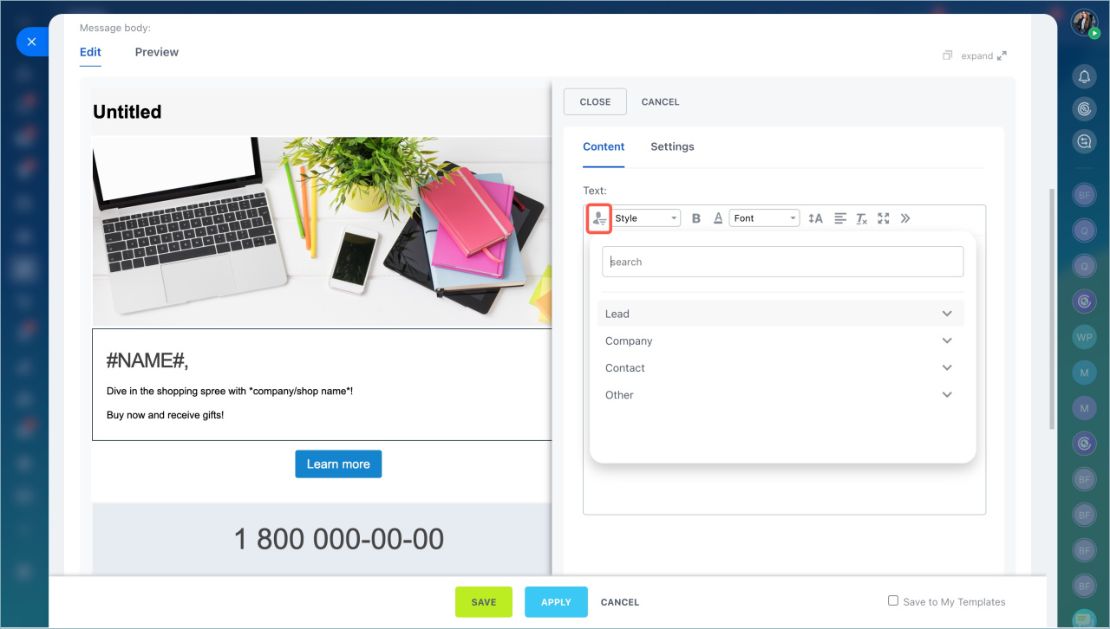Close the editor with blue X button

tap(32, 42)
